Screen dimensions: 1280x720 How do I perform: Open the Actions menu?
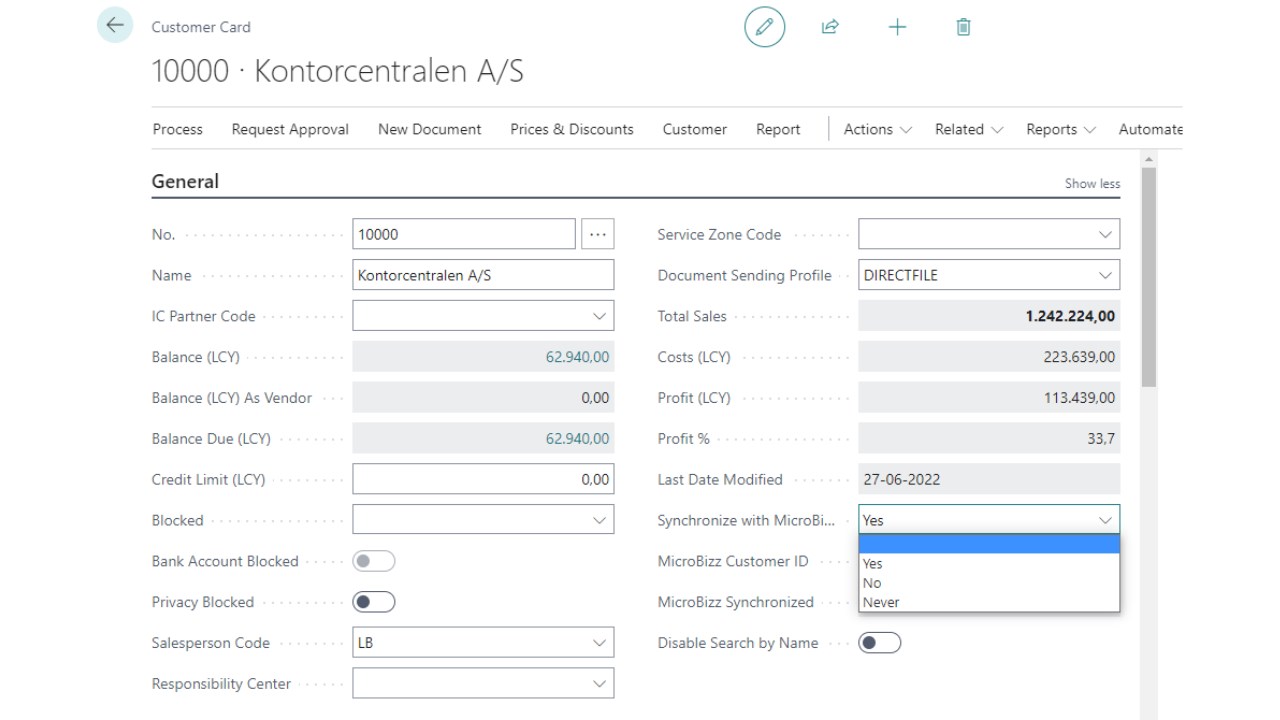point(877,129)
